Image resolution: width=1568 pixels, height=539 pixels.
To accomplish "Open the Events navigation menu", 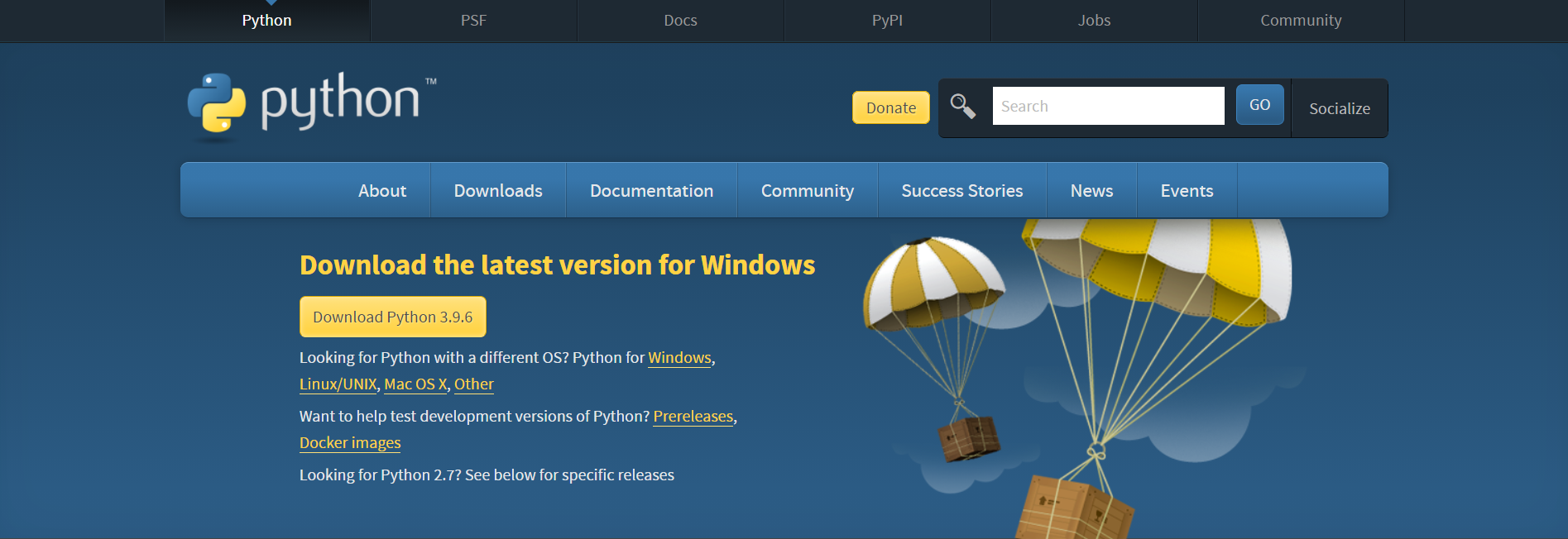I will [1187, 190].
